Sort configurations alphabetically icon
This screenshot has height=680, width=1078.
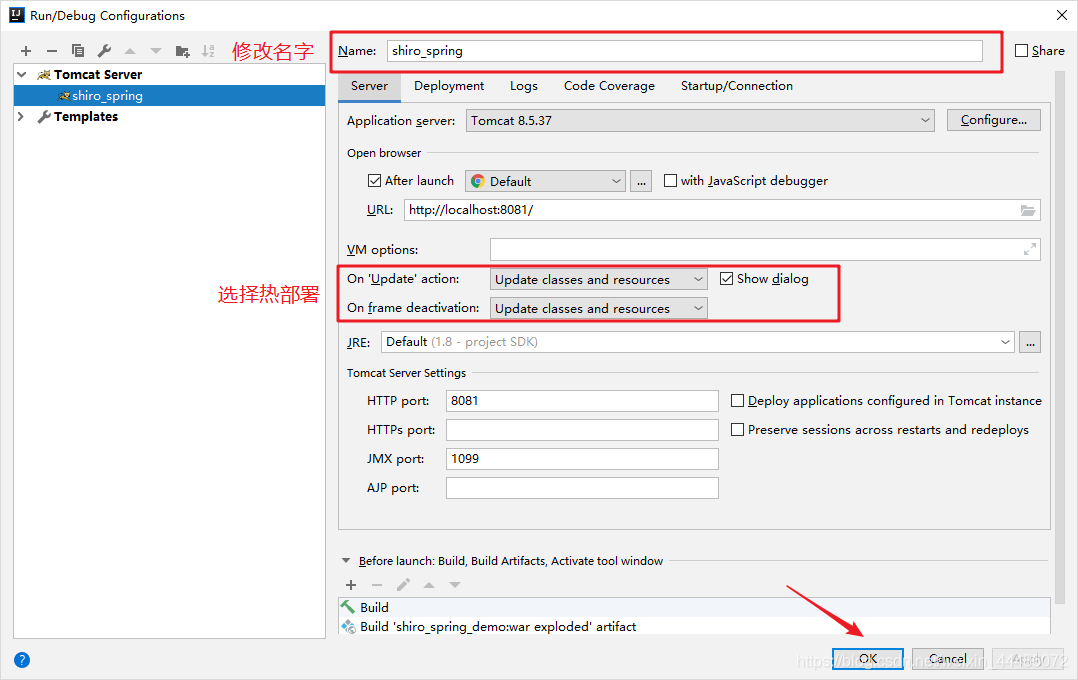pos(208,51)
